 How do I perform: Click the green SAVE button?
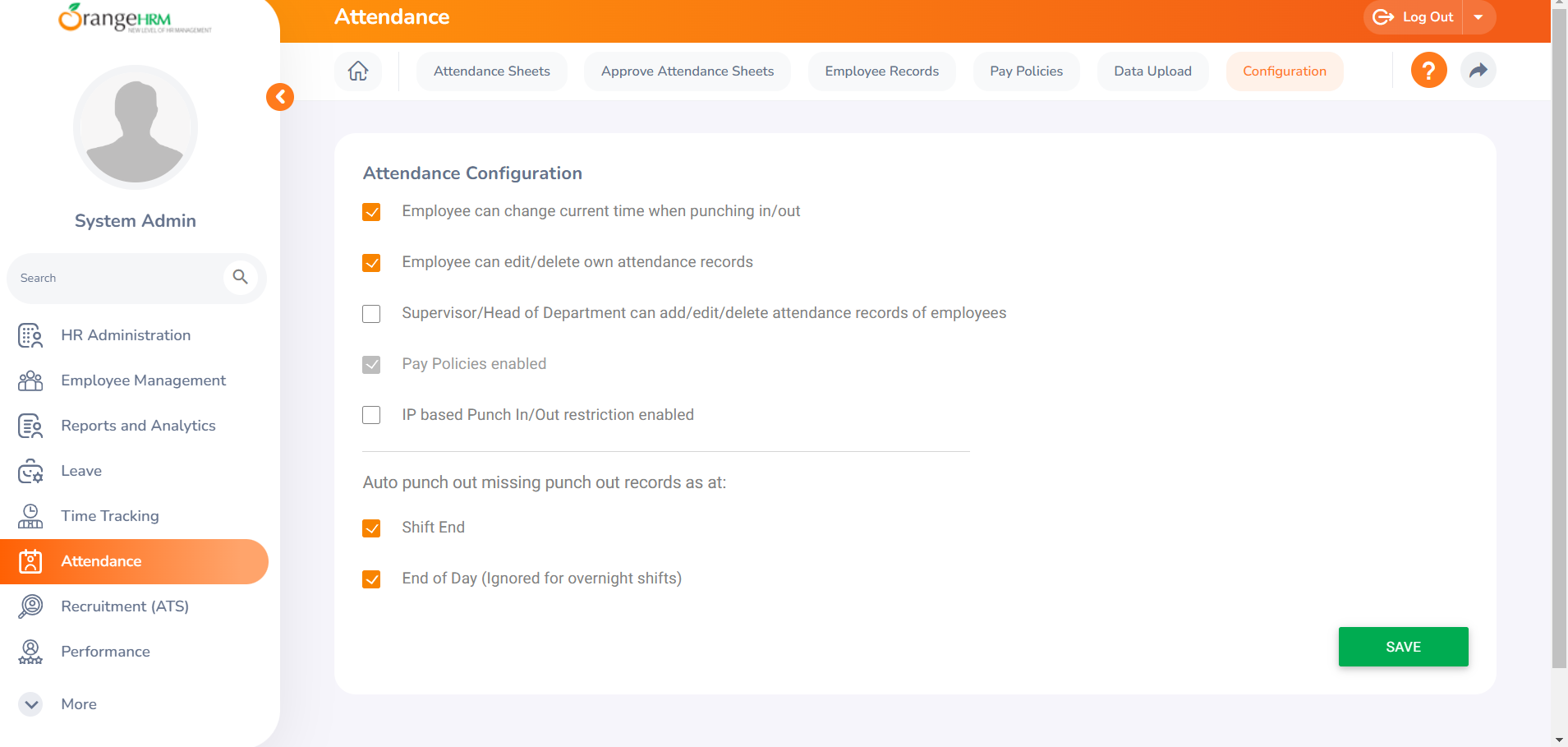(1403, 647)
